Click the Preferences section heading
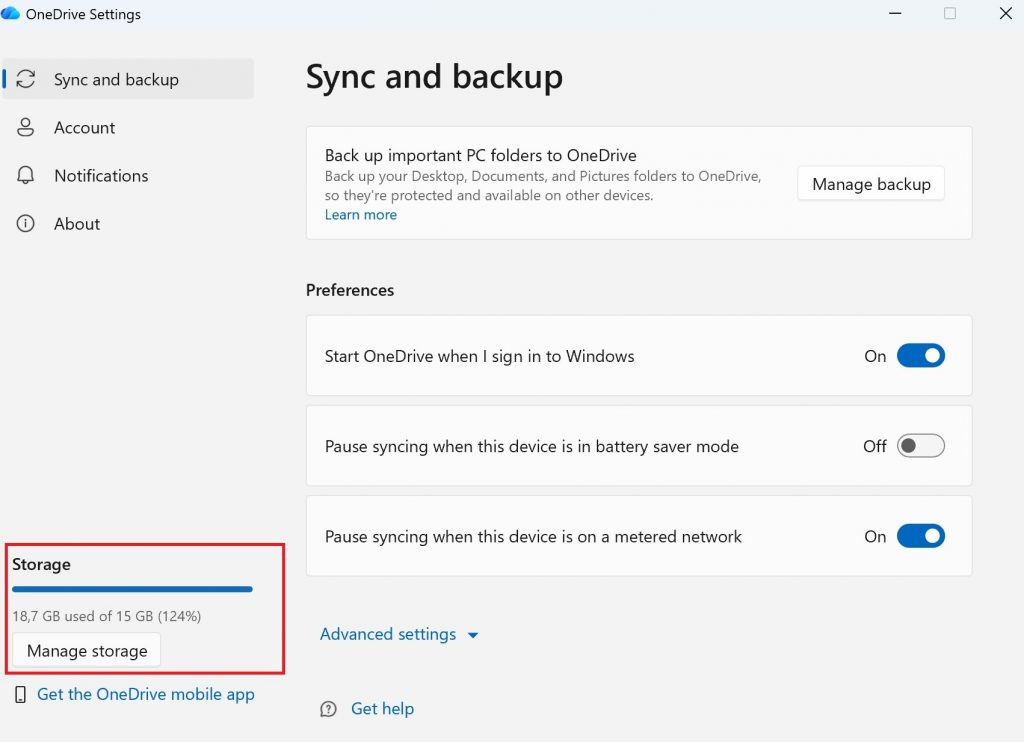The height and width of the screenshot is (742, 1024). coord(350,290)
